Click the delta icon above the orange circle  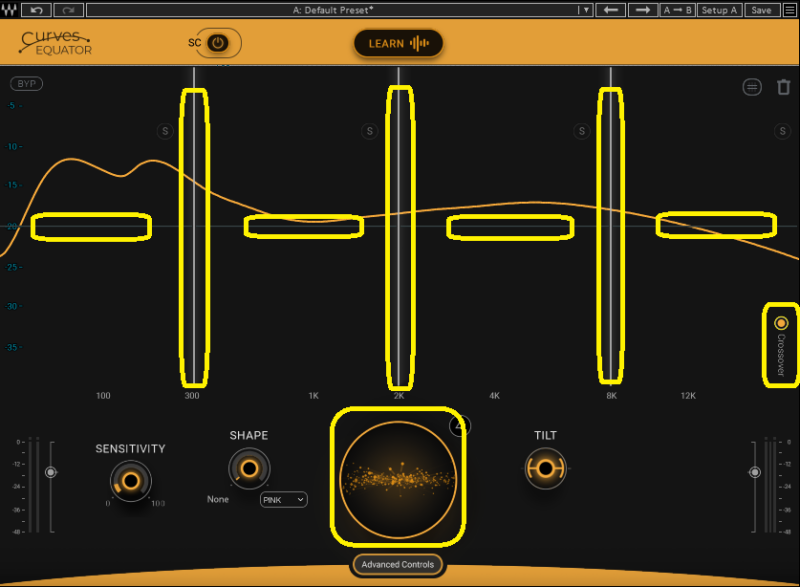coord(460,426)
